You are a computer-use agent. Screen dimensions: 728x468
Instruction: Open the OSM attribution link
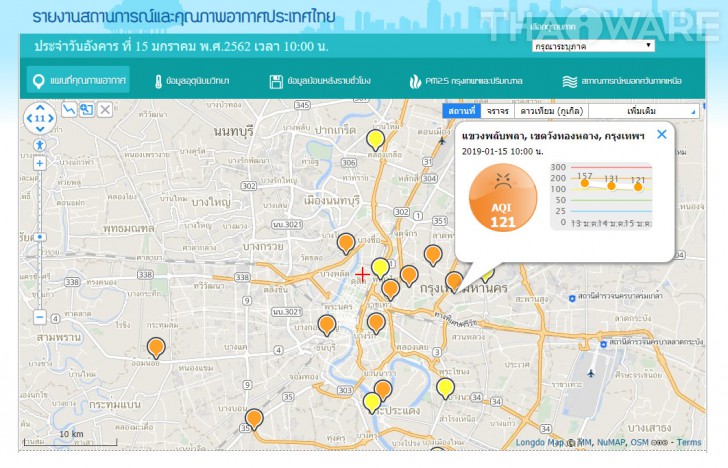pos(639,442)
